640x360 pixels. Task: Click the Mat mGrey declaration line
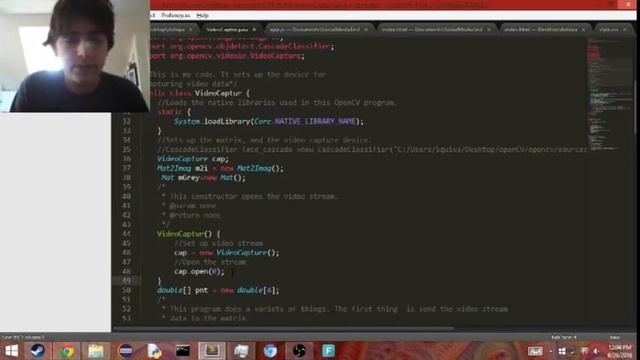pyautogui.click(x=203, y=178)
